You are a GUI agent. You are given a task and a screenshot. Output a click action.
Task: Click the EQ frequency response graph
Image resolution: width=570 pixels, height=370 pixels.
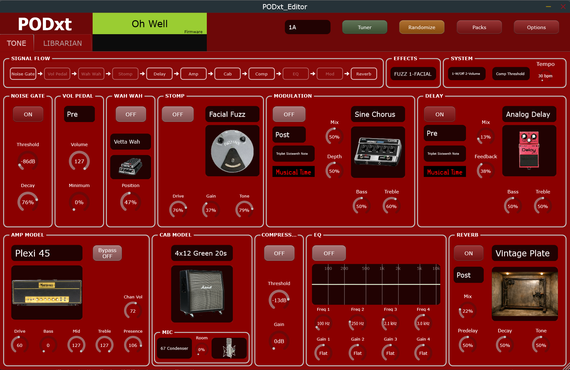tap(376, 284)
